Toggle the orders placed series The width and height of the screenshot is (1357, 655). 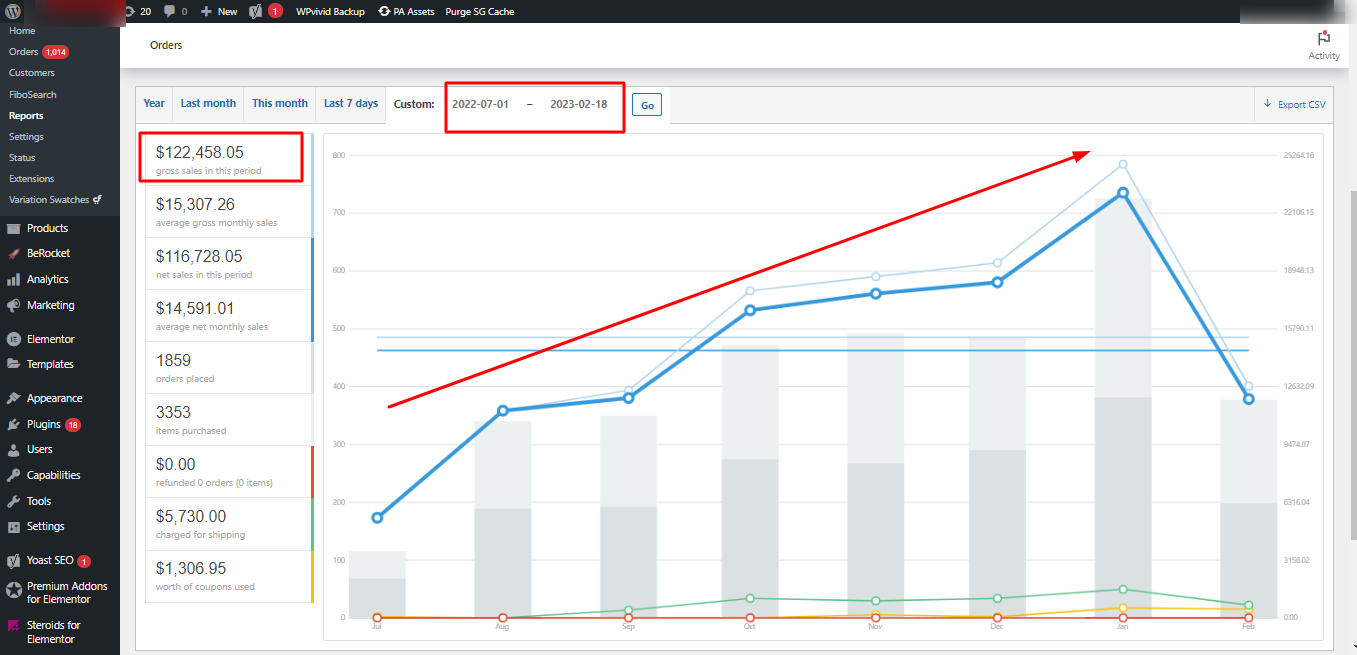click(229, 368)
